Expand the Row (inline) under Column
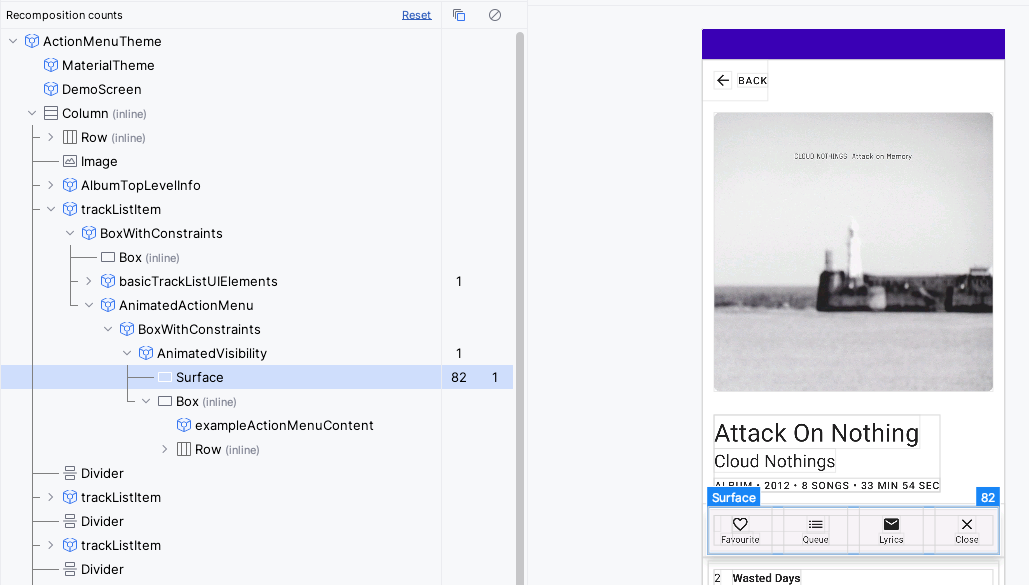Screen dimensions: 1029x585 51,137
